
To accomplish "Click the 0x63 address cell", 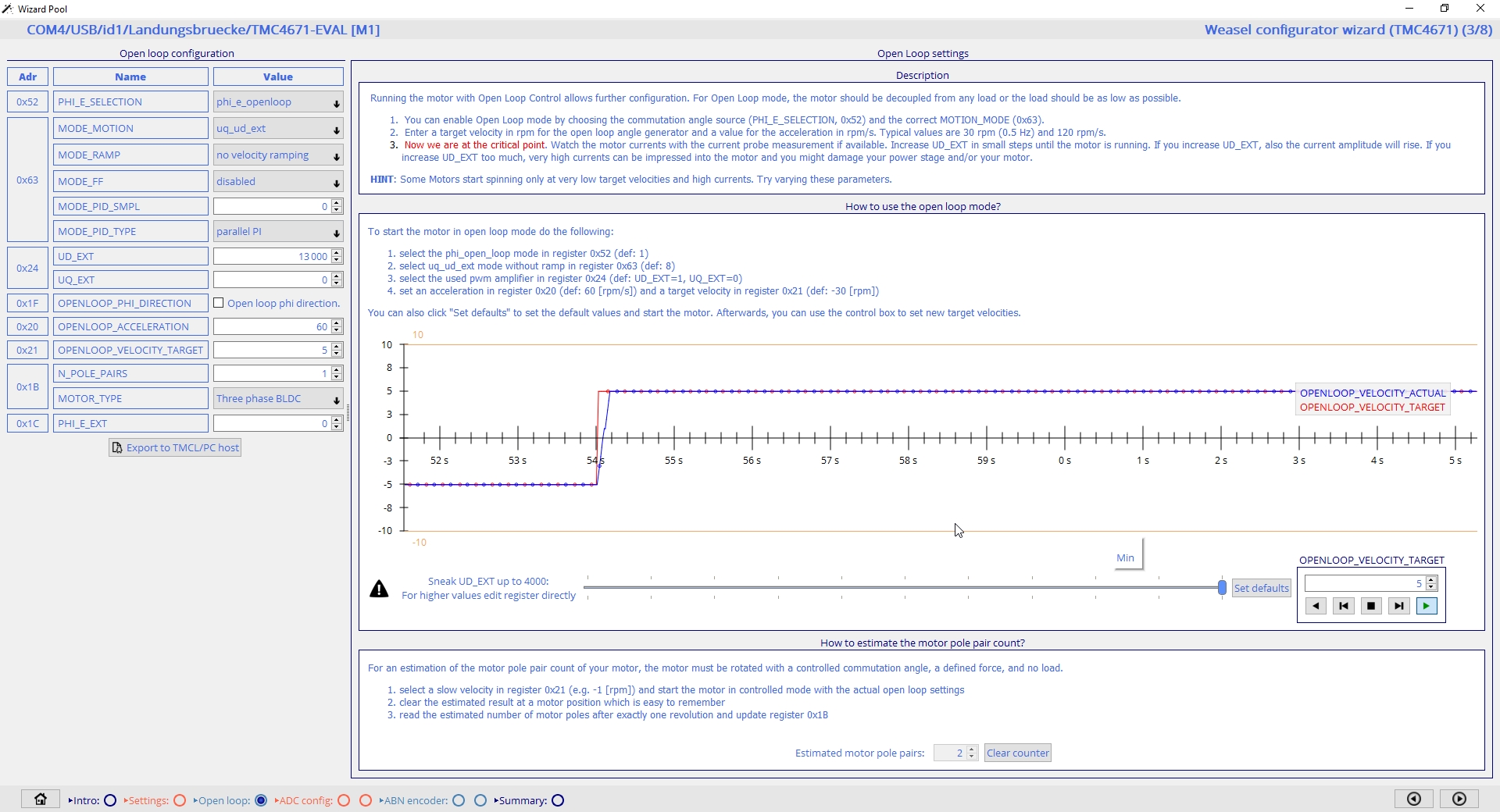I will [27, 180].
